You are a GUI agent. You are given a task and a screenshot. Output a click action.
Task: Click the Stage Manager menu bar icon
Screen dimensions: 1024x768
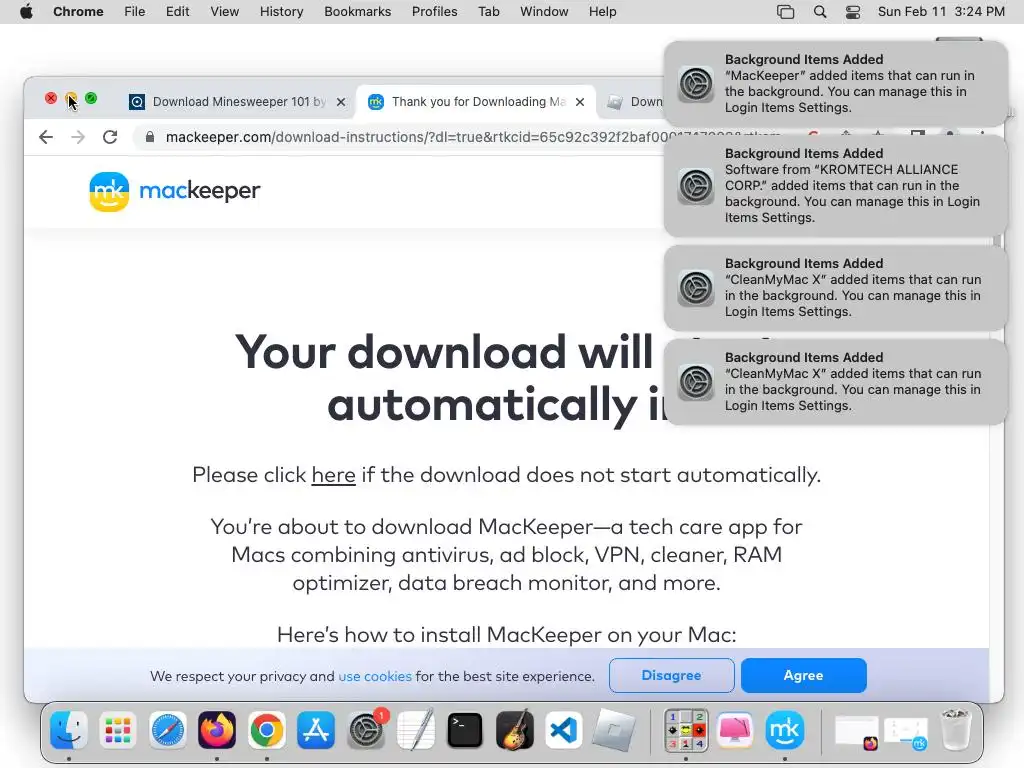tap(786, 12)
